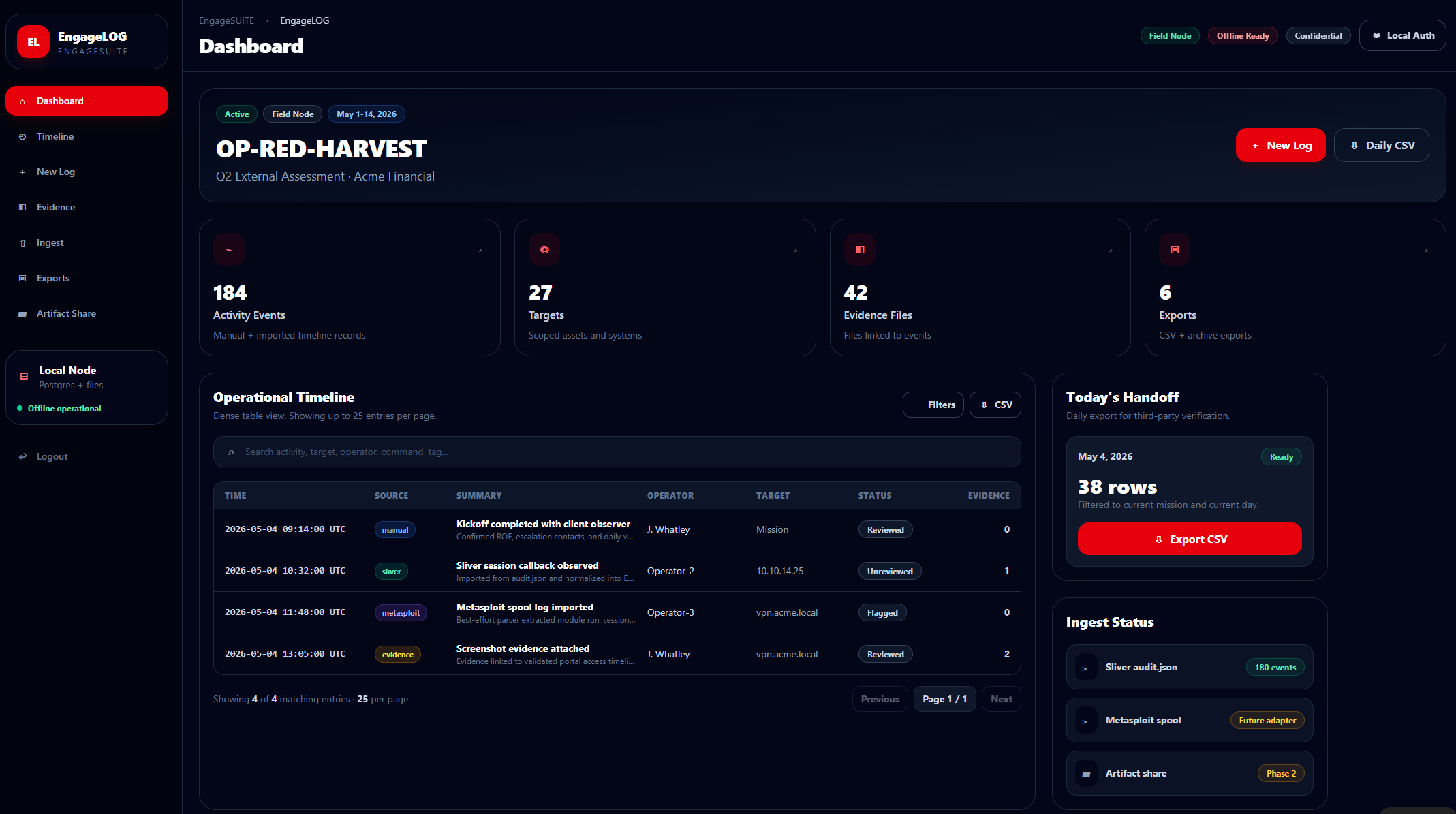Click the Exports icon in sidebar
The width and height of the screenshot is (1456, 814).
point(22,278)
